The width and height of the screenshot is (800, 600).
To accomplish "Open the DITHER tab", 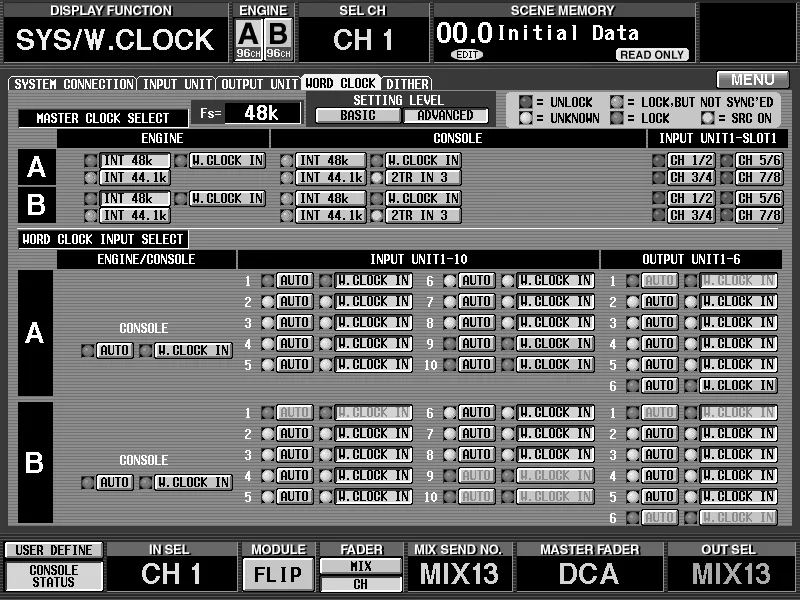I will coord(407,84).
